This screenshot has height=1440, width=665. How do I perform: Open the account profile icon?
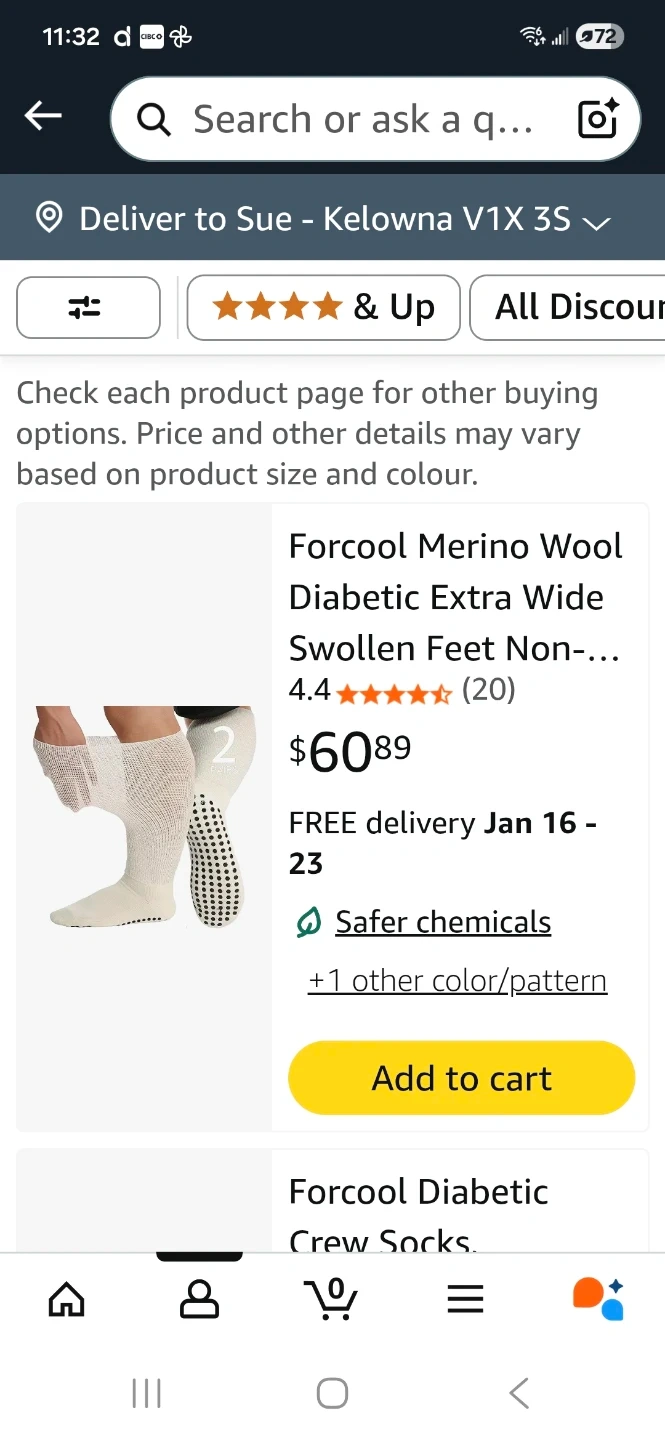199,1298
